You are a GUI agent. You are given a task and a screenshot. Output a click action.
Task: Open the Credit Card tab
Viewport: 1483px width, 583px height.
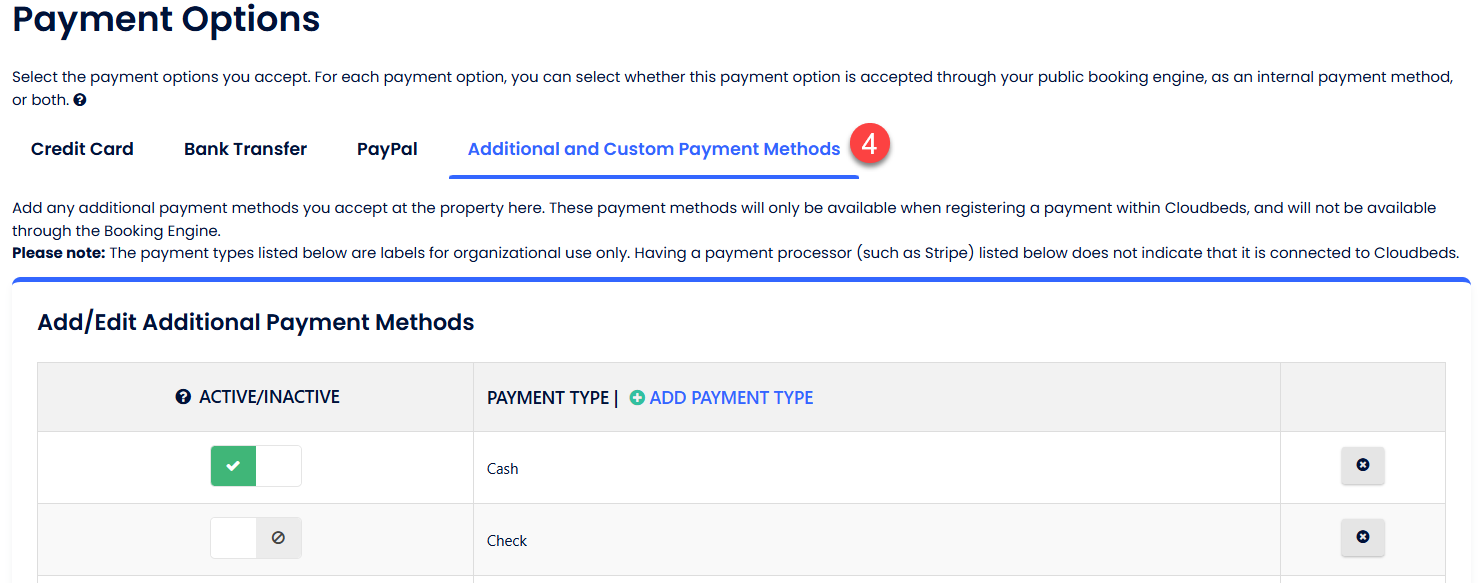82,149
